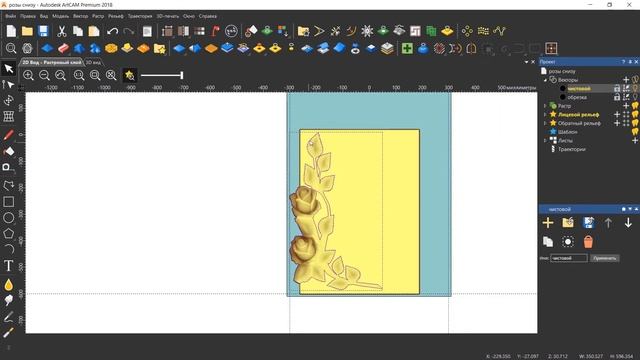Click the Zoom in magnifier in view toolbar
This screenshot has height=360, width=640.
click(x=28, y=75)
